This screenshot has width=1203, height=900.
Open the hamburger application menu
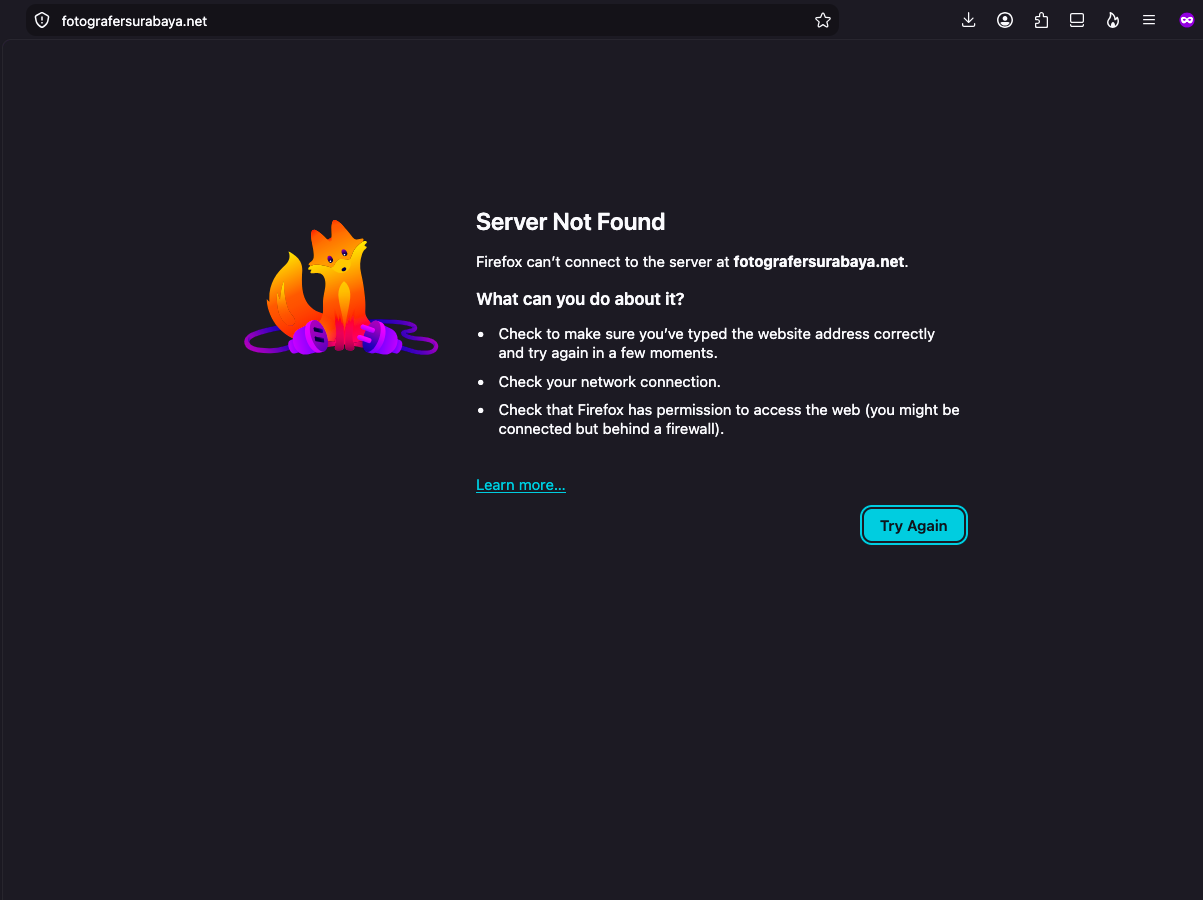click(x=1149, y=20)
